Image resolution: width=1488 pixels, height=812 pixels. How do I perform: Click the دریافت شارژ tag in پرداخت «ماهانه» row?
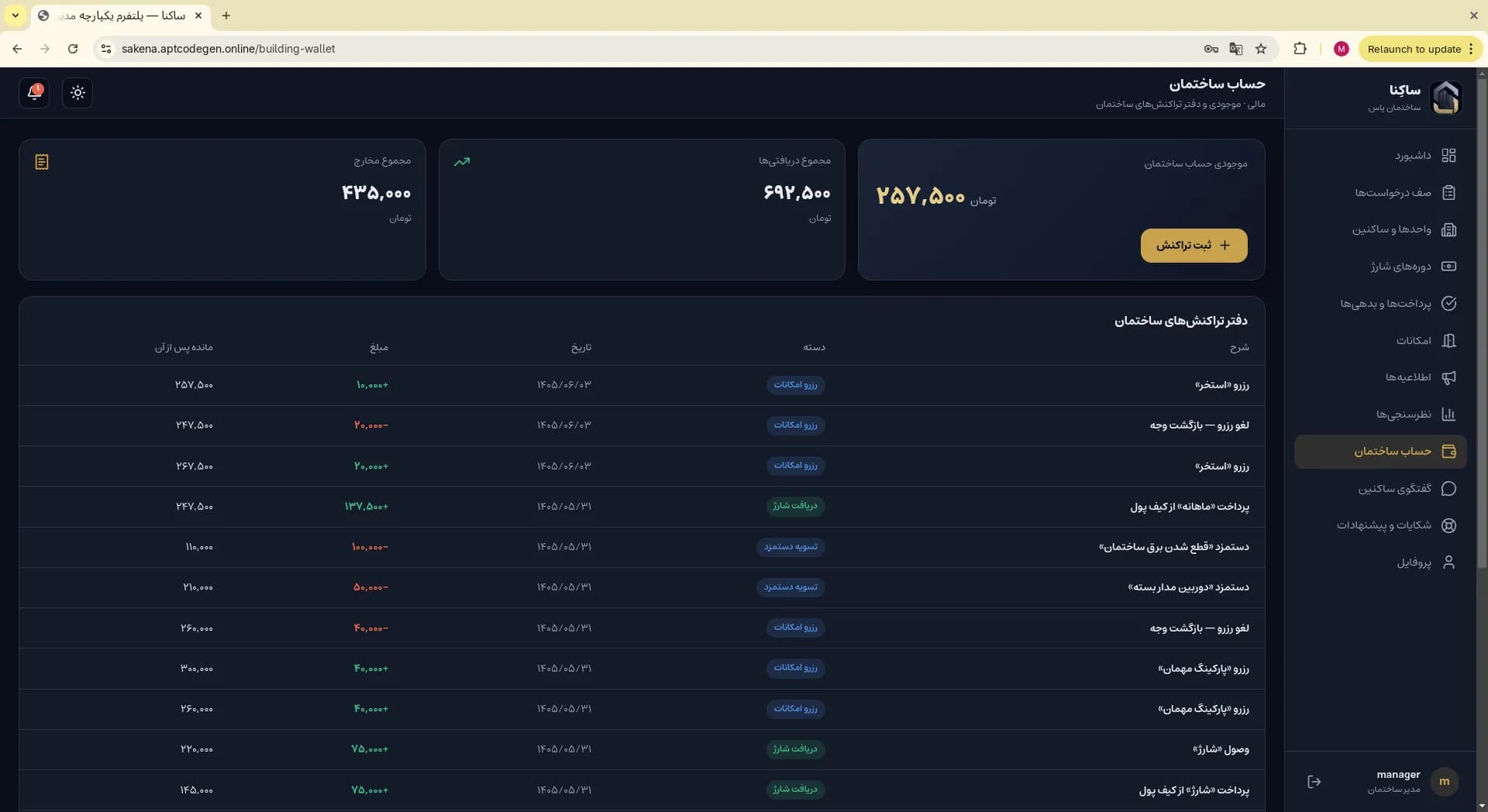[794, 506]
